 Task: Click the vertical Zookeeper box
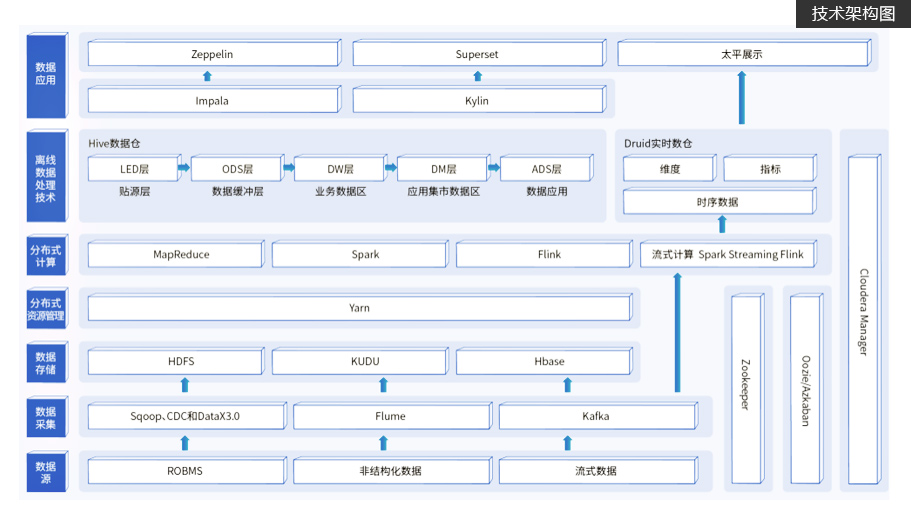[746, 390]
